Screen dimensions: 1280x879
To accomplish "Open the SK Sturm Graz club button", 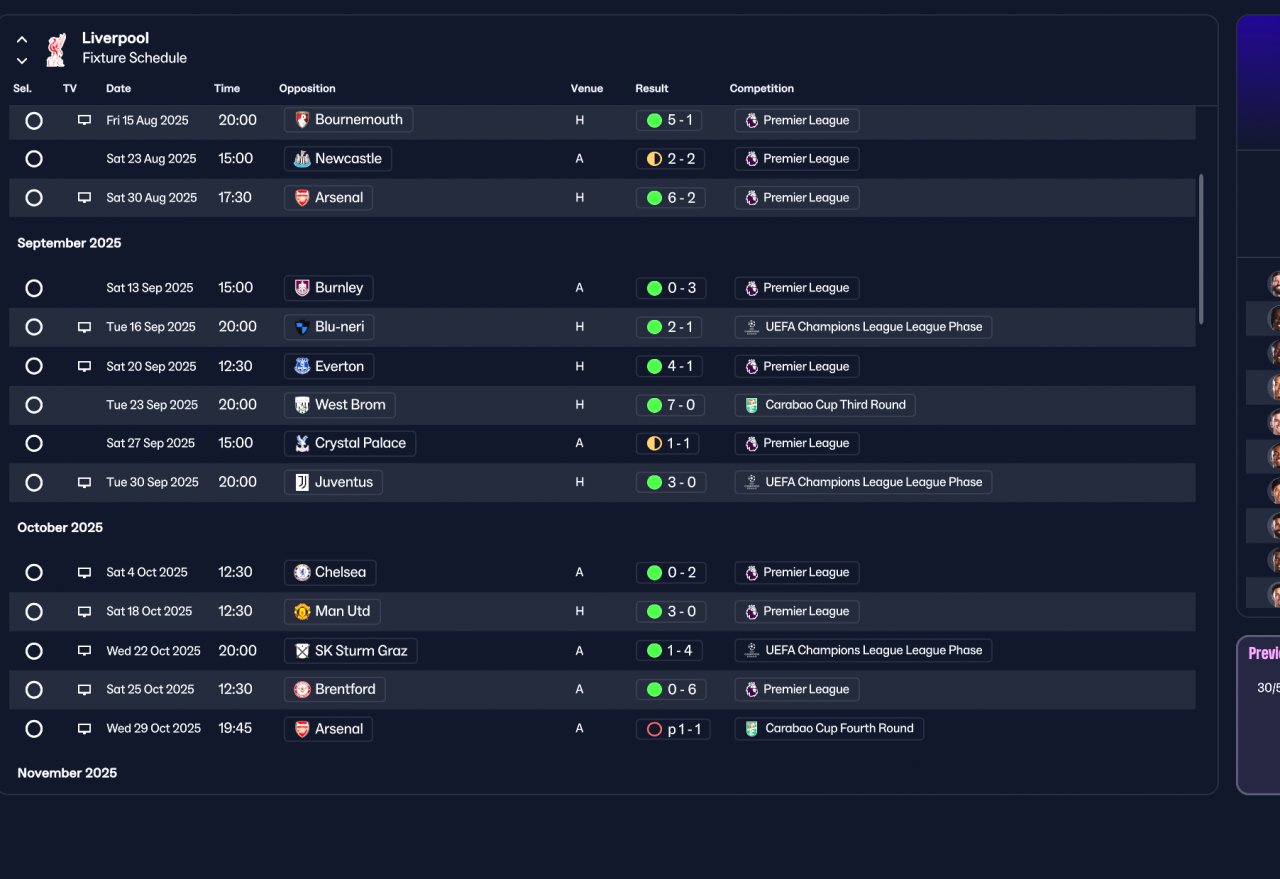I will click(351, 651).
